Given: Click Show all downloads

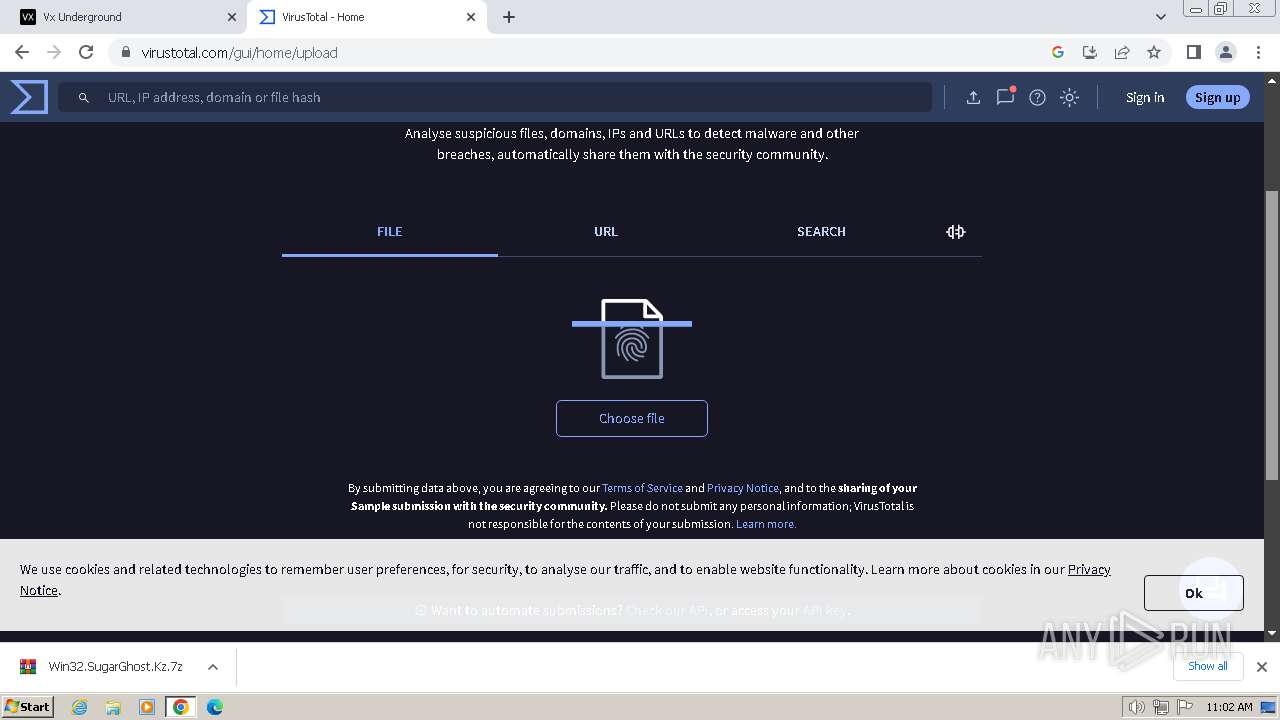Looking at the screenshot, I should click(x=1208, y=666).
